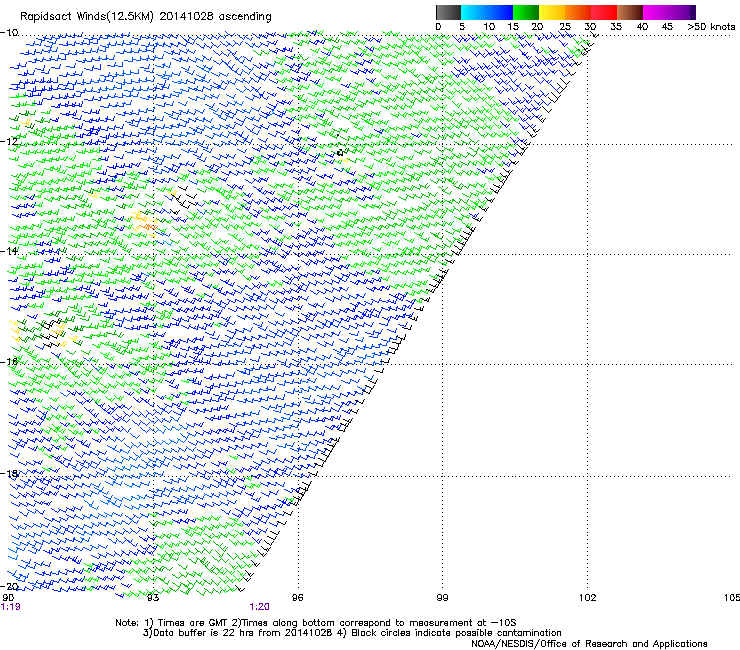This screenshot has width=740, height=650.
Task: Click the purple '1:20' time label
Action: click(x=260, y=607)
